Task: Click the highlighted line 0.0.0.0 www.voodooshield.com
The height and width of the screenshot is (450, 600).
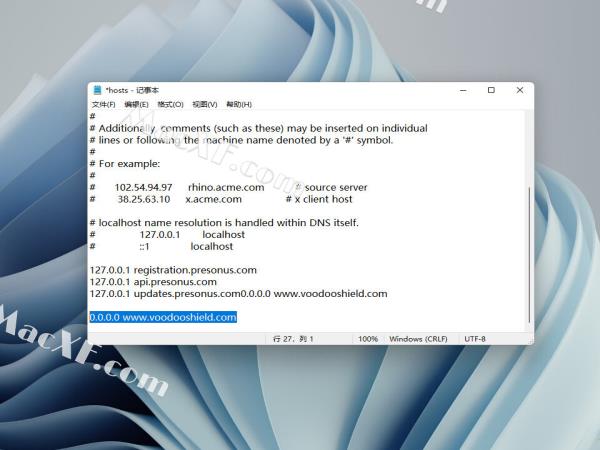Action: (163, 317)
